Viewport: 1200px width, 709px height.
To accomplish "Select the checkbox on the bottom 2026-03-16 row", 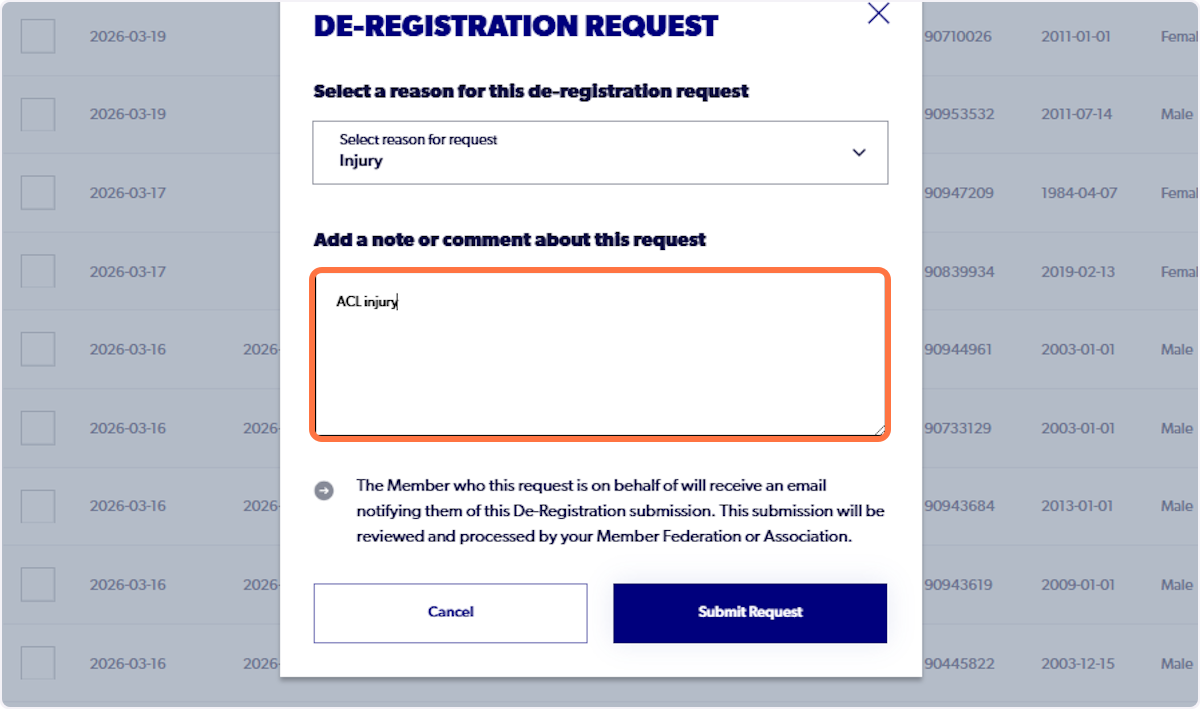I will pos(37,662).
